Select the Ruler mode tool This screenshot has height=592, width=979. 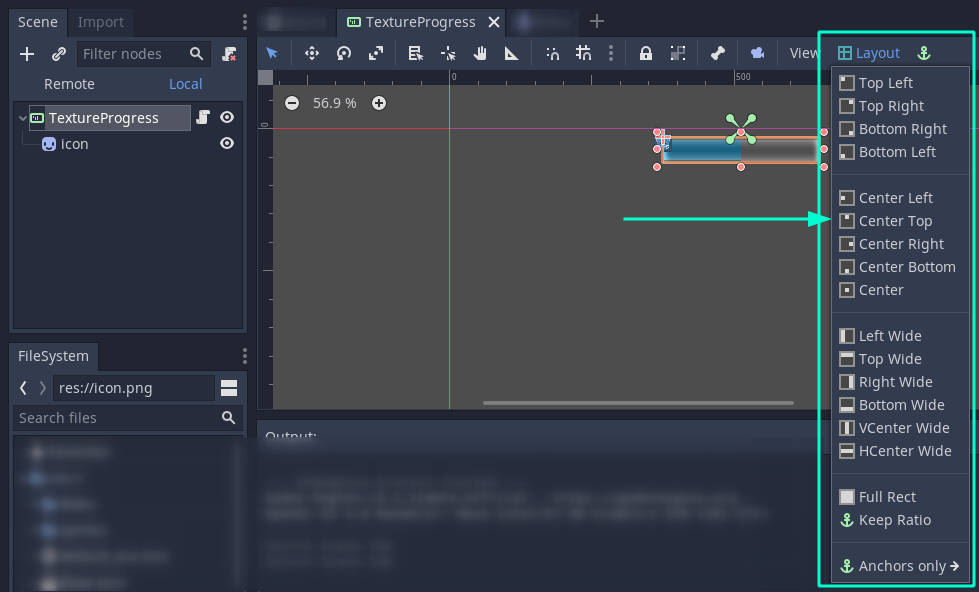point(512,53)
